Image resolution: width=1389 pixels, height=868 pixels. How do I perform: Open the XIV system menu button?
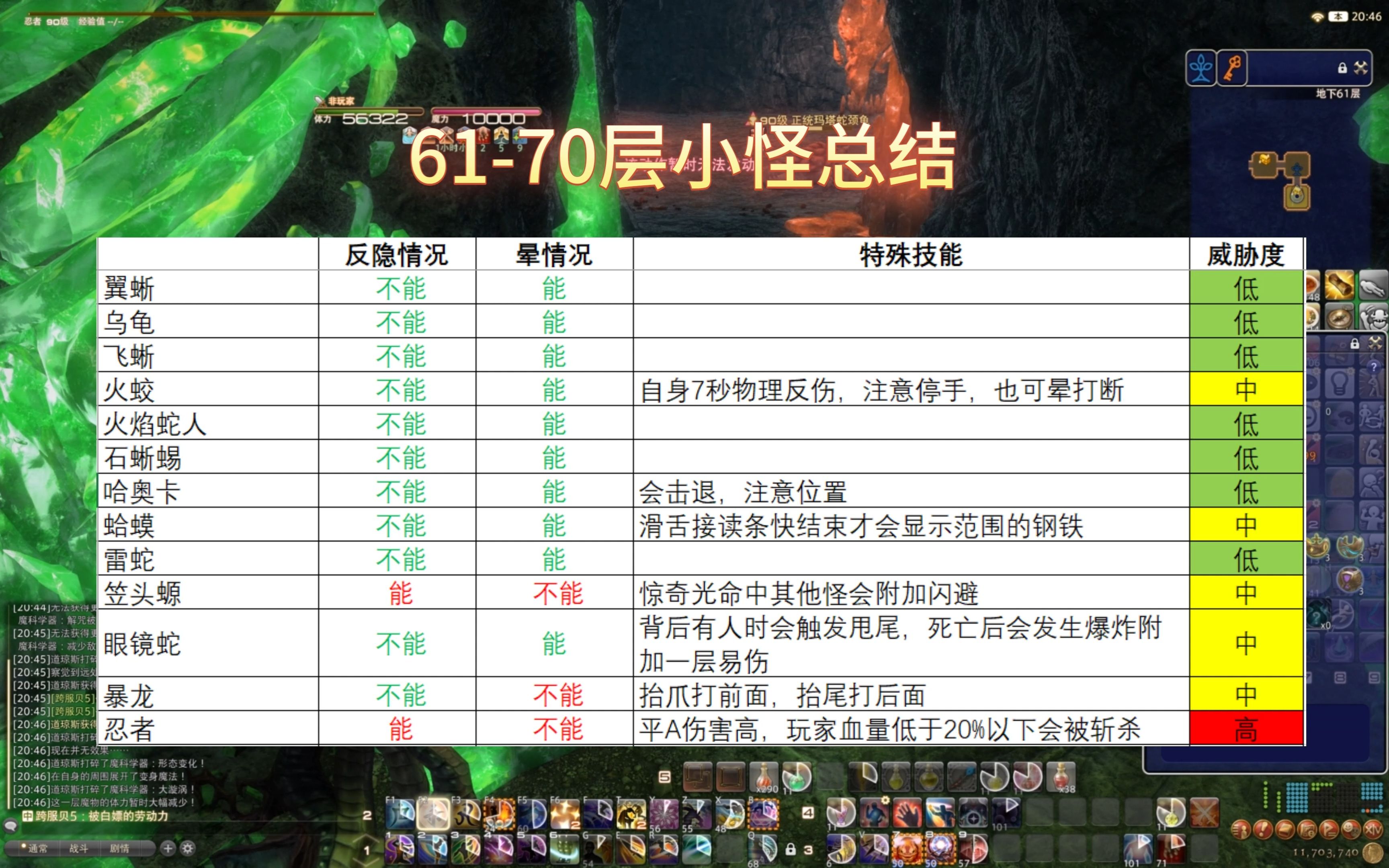(1373, 829)
